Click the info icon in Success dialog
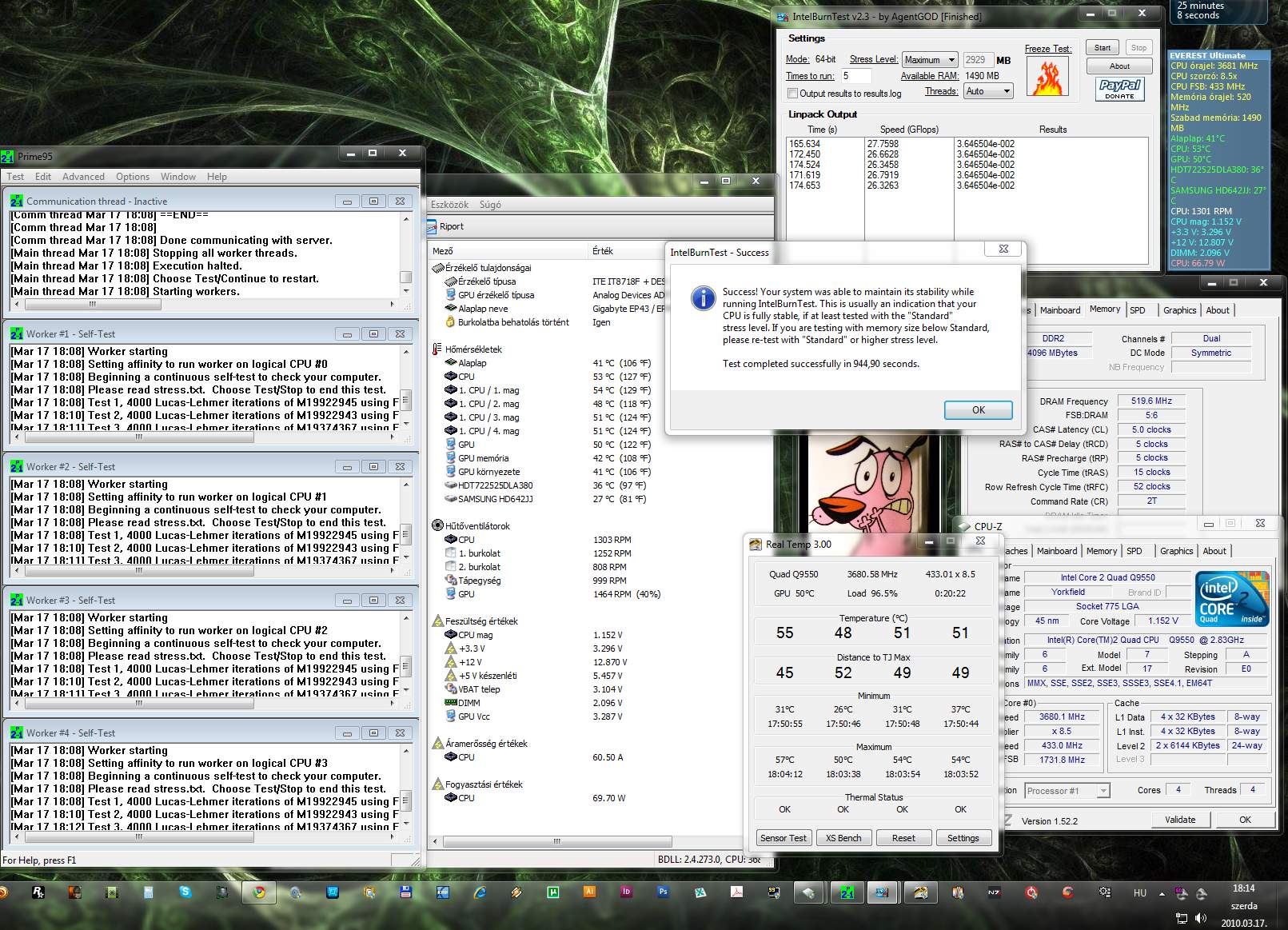 [x=703, y=298]
